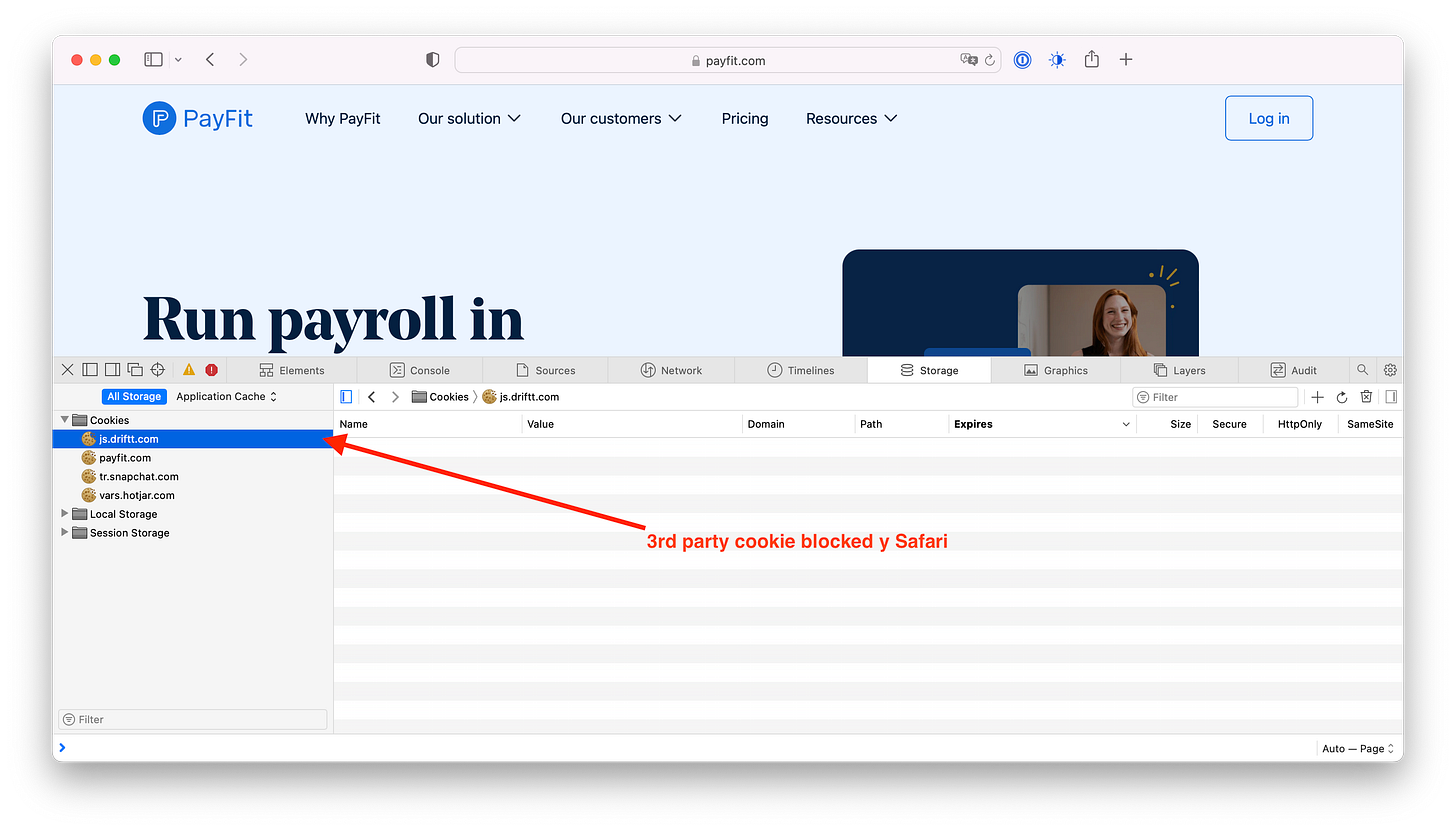Dock the inspector to the left side
Screen dimensions: 1456x831
[90, 370]
